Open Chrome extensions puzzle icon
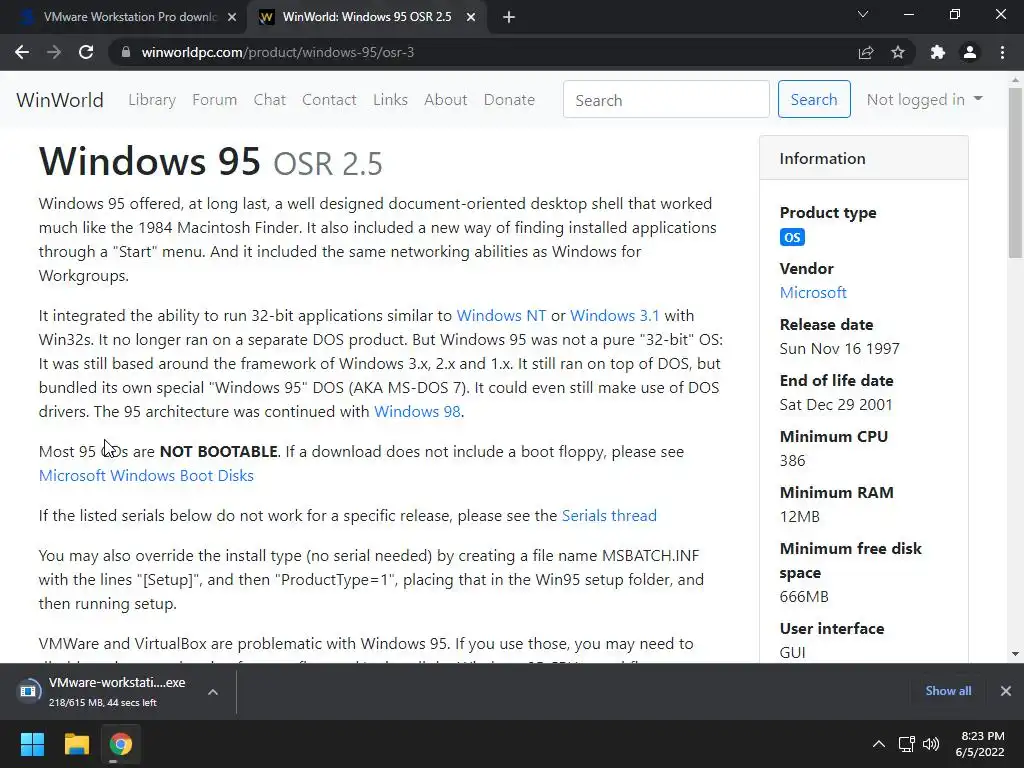 pyautogui.click(x=938, y=52)
